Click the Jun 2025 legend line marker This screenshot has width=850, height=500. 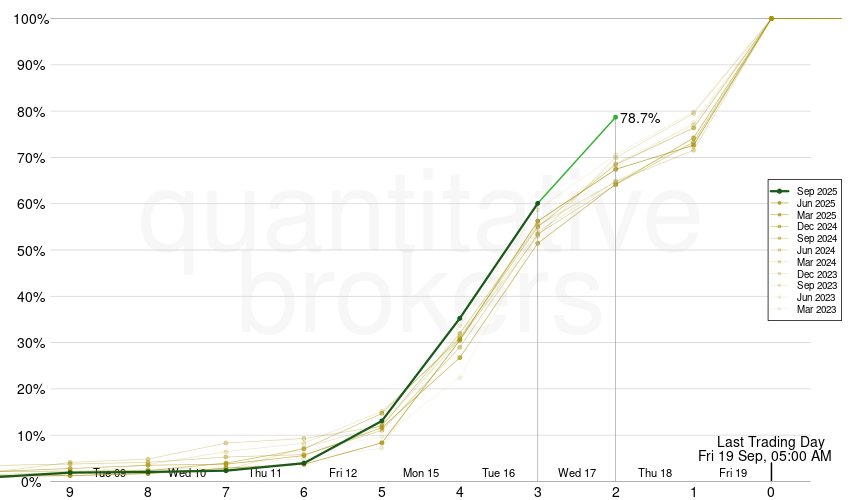pos(780,203)
